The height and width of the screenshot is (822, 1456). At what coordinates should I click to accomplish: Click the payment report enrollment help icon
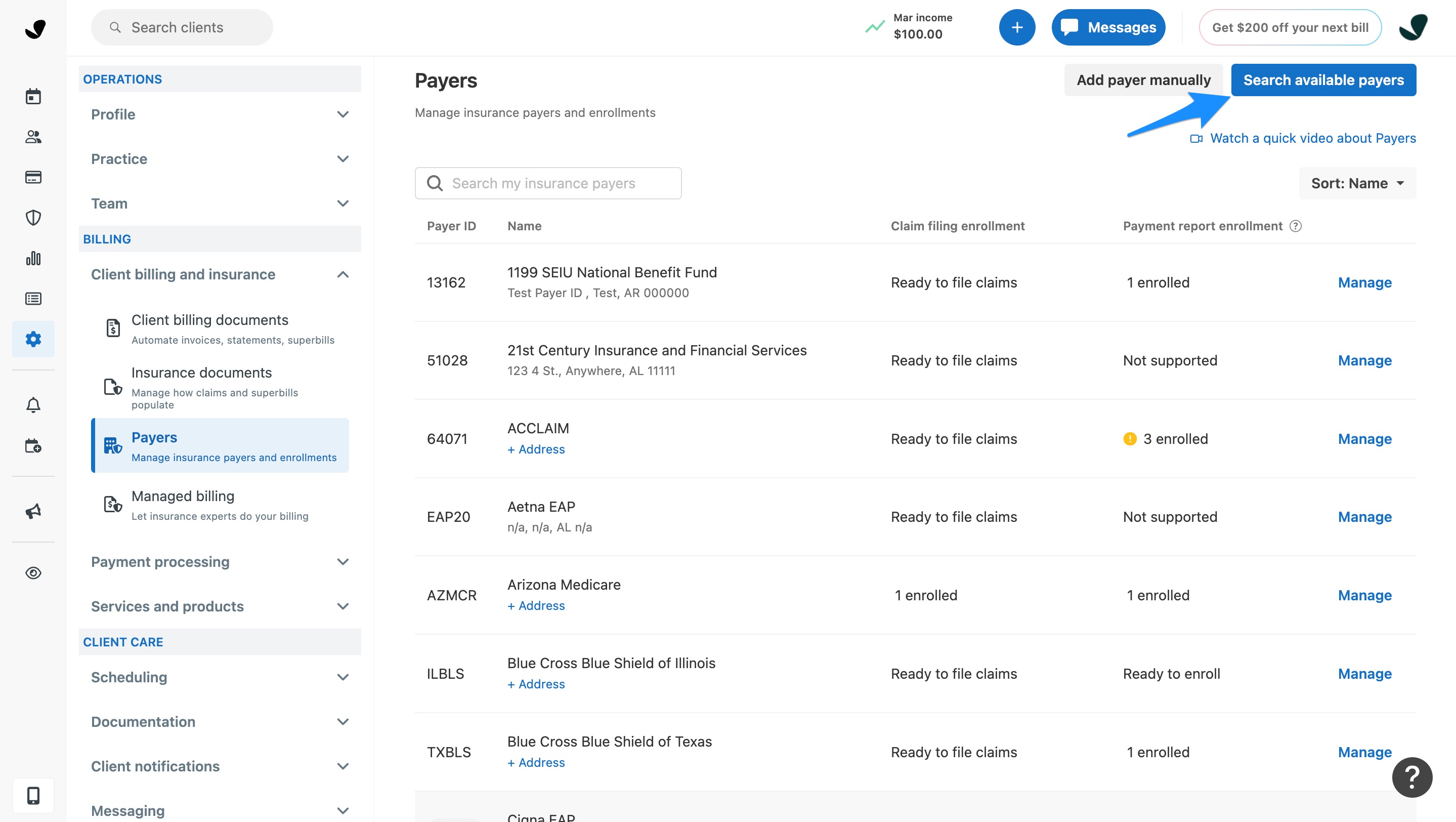click(1296, 226)
